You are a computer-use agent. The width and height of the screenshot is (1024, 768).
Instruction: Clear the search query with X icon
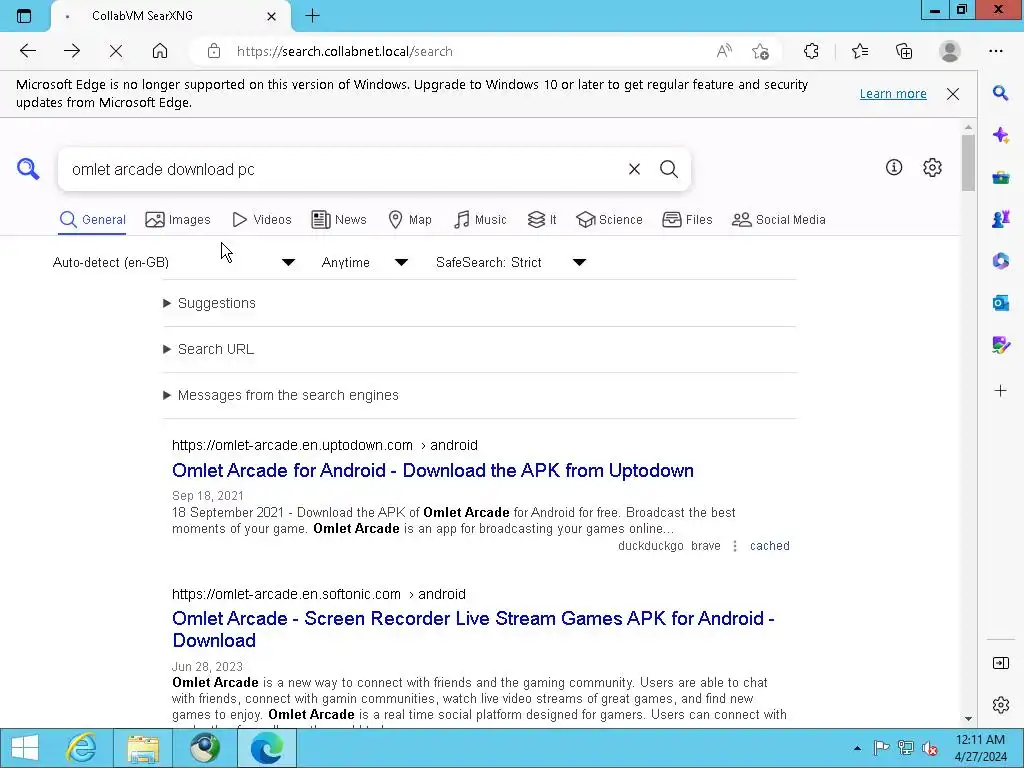tap(634, 169)
